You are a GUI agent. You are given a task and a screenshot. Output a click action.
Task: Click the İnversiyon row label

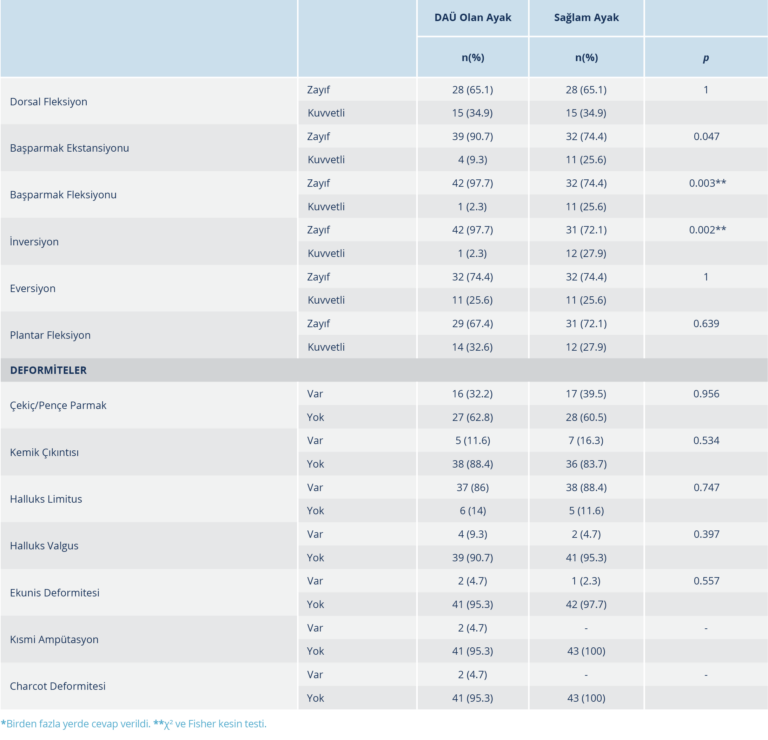[x=32, y=241]
